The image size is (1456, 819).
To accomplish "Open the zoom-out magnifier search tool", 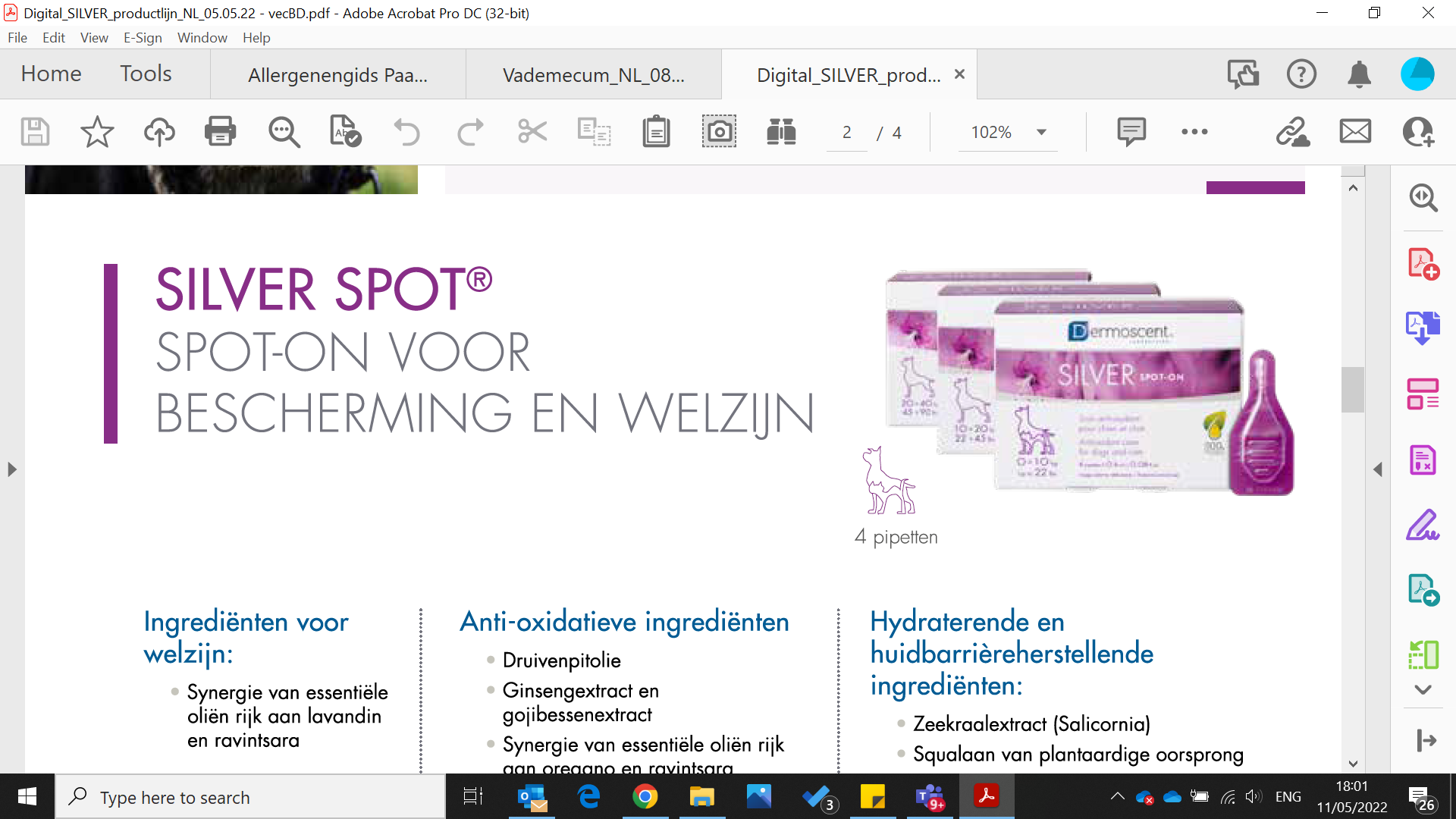I will (284, 132).
